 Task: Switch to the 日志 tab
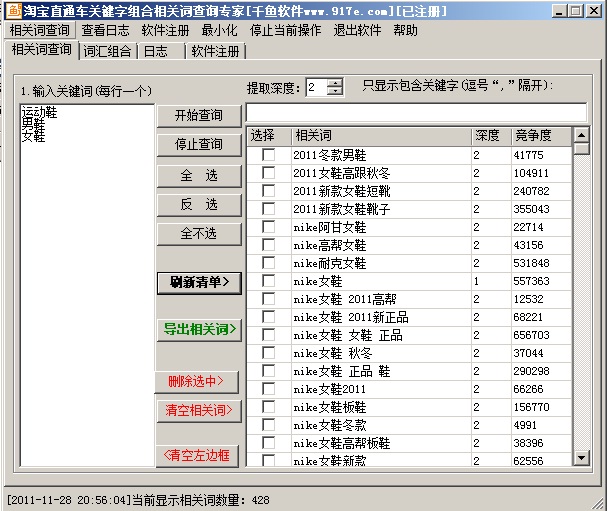tap(161, 51)
